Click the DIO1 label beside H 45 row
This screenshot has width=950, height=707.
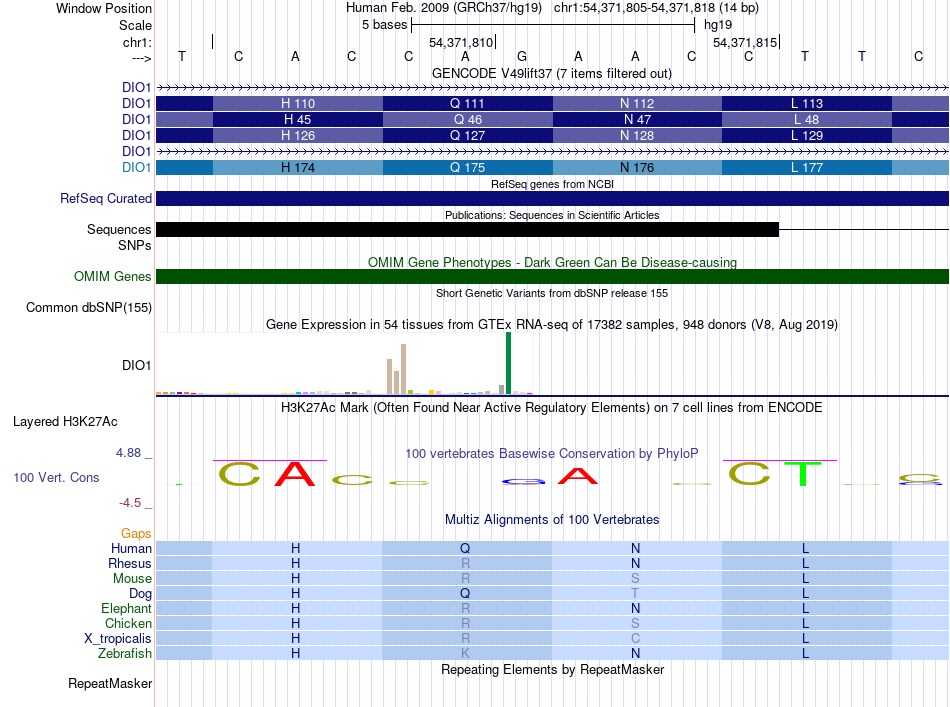[136, 119]
